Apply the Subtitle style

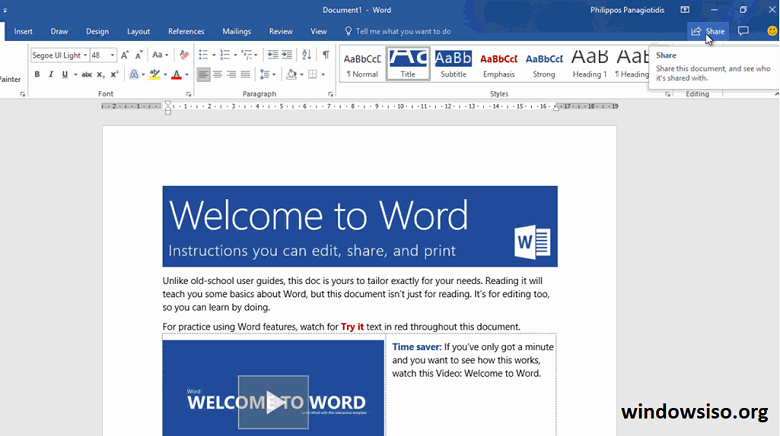[453, 64]
